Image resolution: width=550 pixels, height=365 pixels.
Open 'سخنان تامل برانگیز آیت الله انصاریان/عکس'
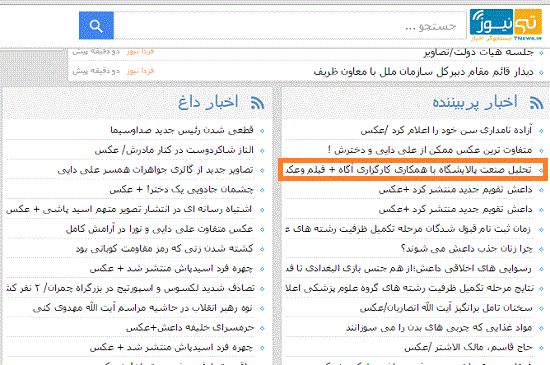click(446, 308)
